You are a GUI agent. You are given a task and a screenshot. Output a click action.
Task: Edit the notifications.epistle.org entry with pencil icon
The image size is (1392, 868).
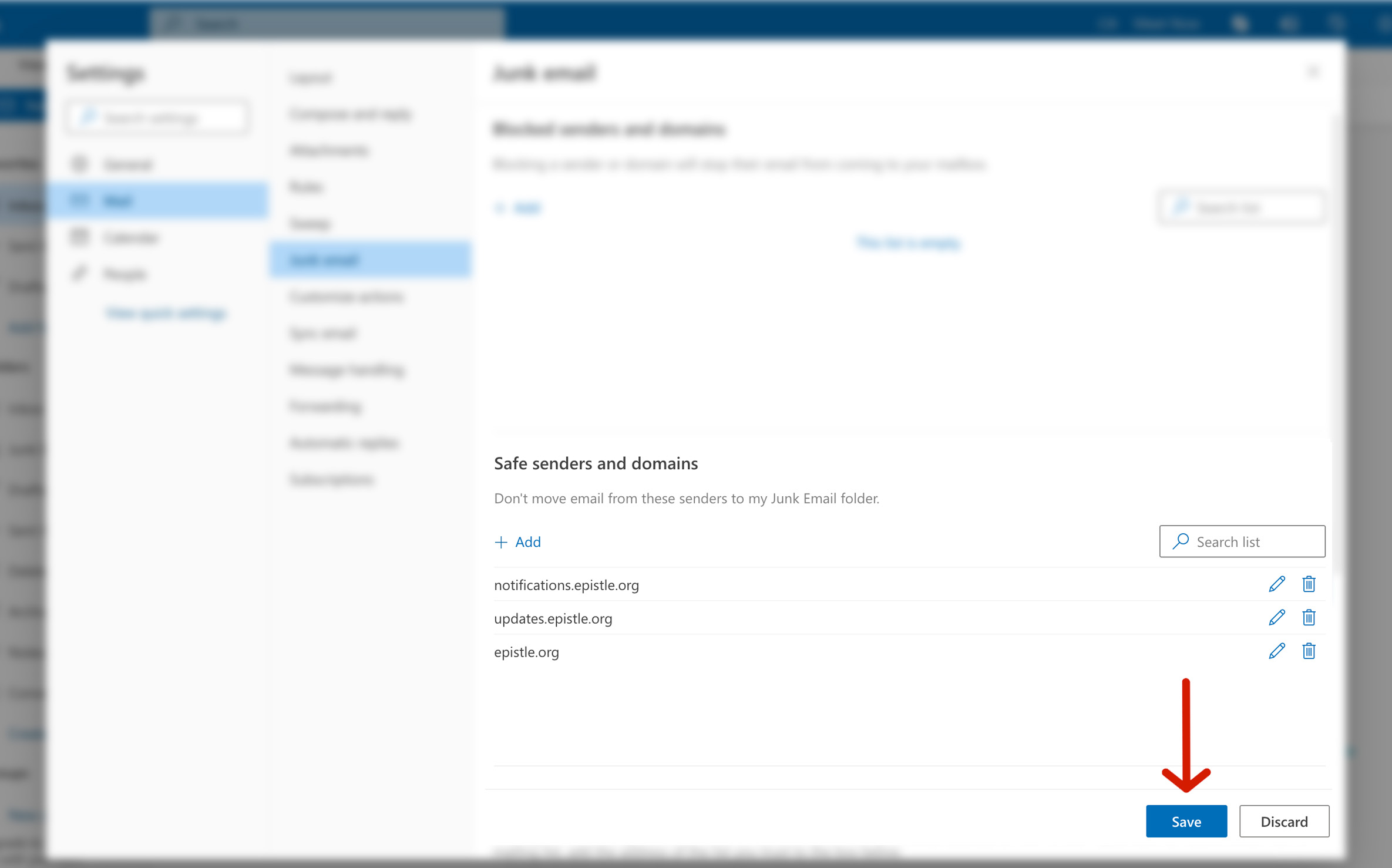tap(1276, 584)
